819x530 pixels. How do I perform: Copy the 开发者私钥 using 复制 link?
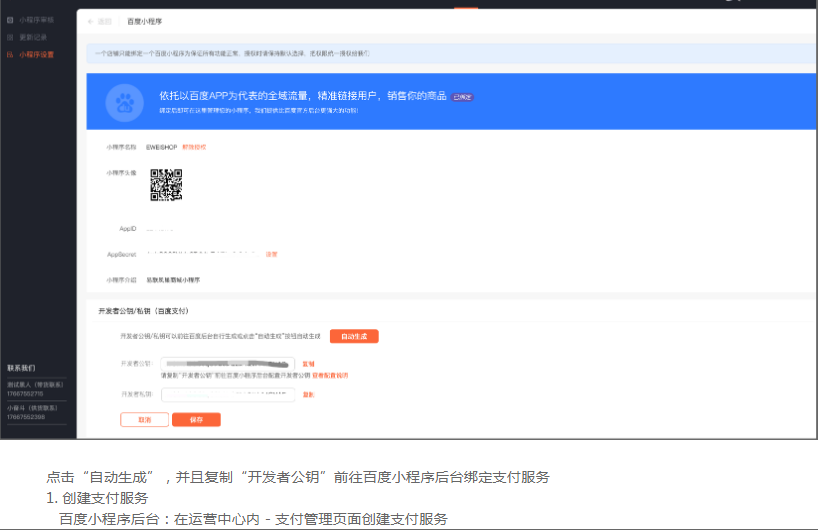[x=308, y=394]
